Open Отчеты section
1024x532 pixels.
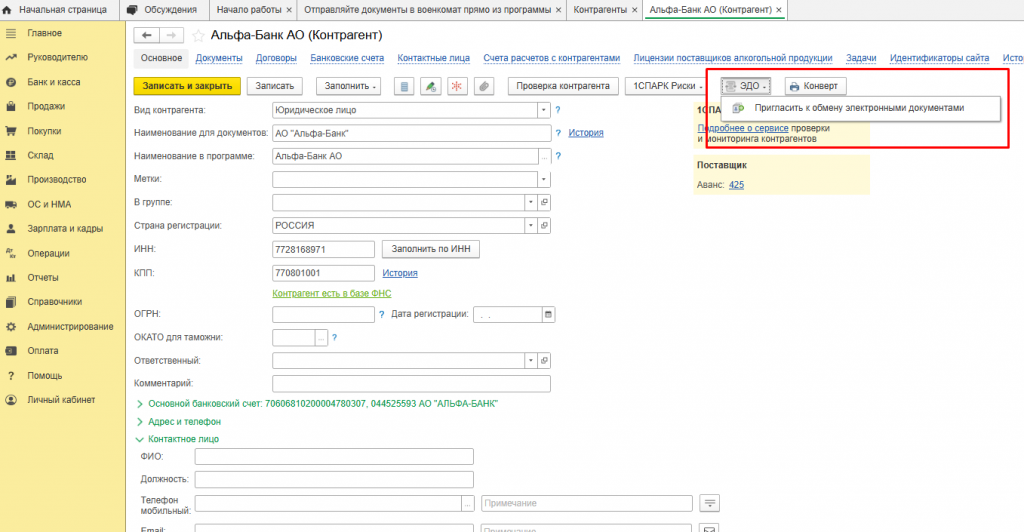[42, 277]
